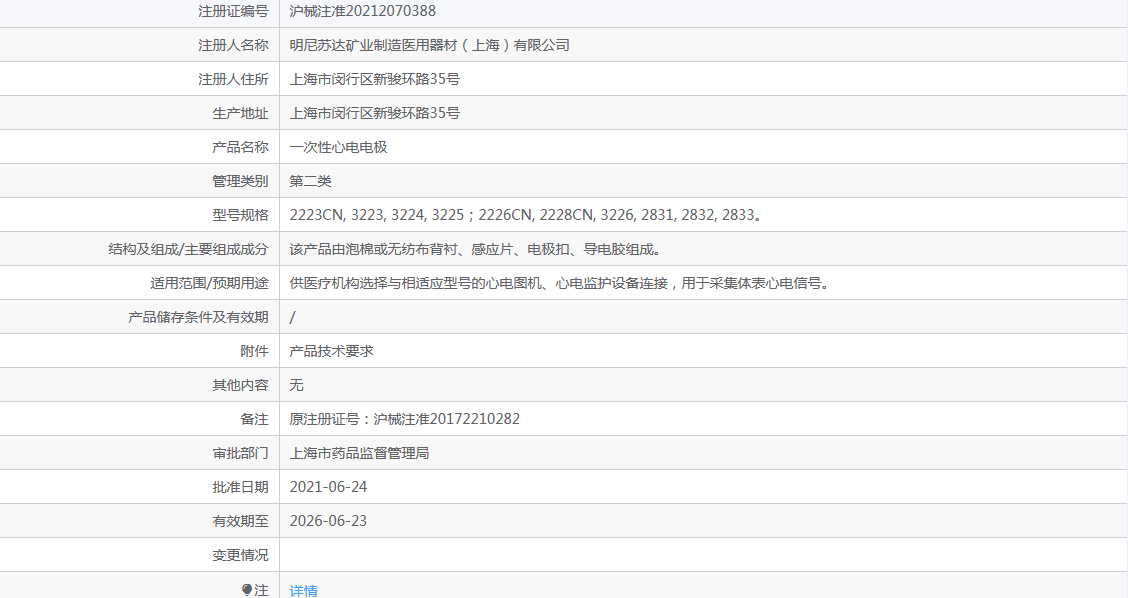Click the 其他内容 label
The height and width of the screenshot is (598, 1128).
coord(240,385)
